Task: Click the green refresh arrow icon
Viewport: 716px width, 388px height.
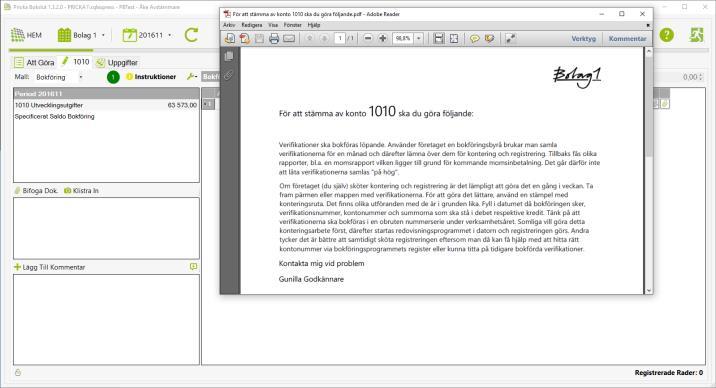Action: (x=191, y=35)
